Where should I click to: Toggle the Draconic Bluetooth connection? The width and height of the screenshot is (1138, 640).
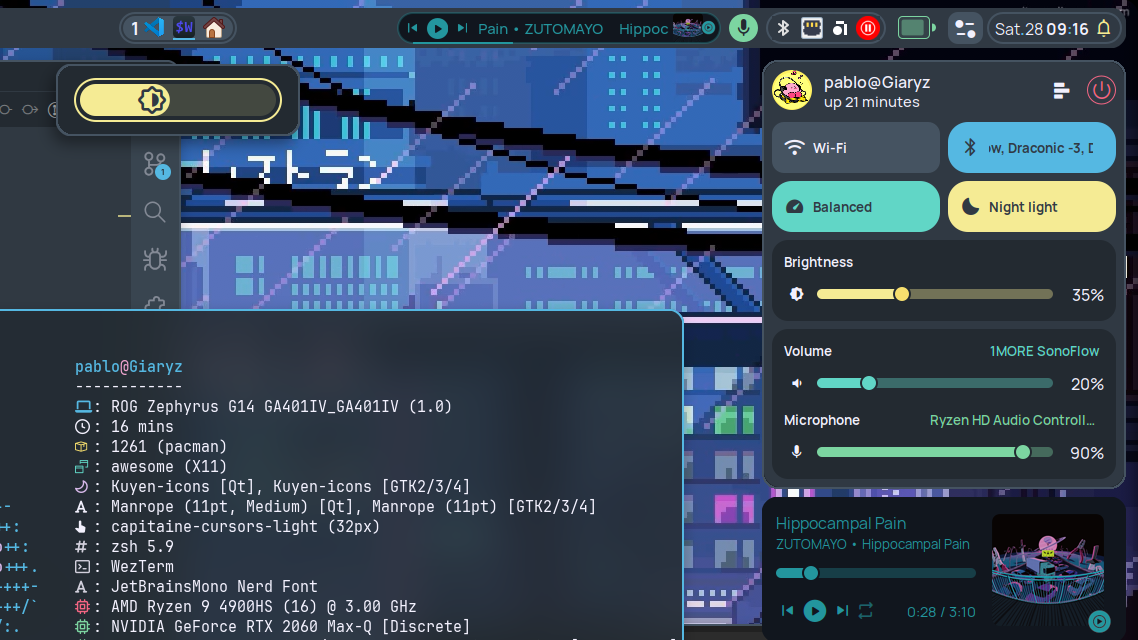1031,147
